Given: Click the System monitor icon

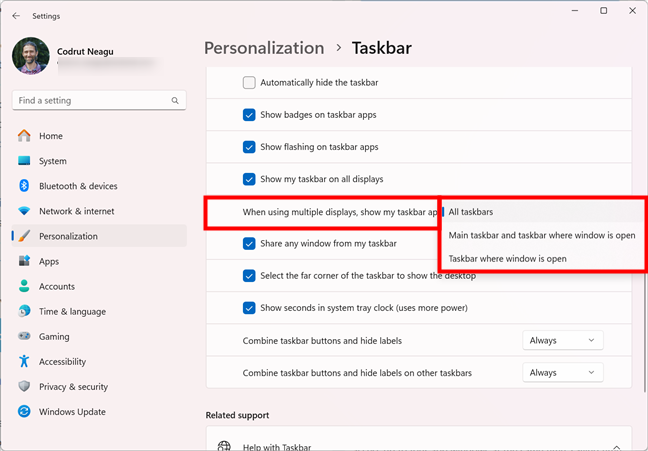Looking at the screenshot, I should pos(24,161).
